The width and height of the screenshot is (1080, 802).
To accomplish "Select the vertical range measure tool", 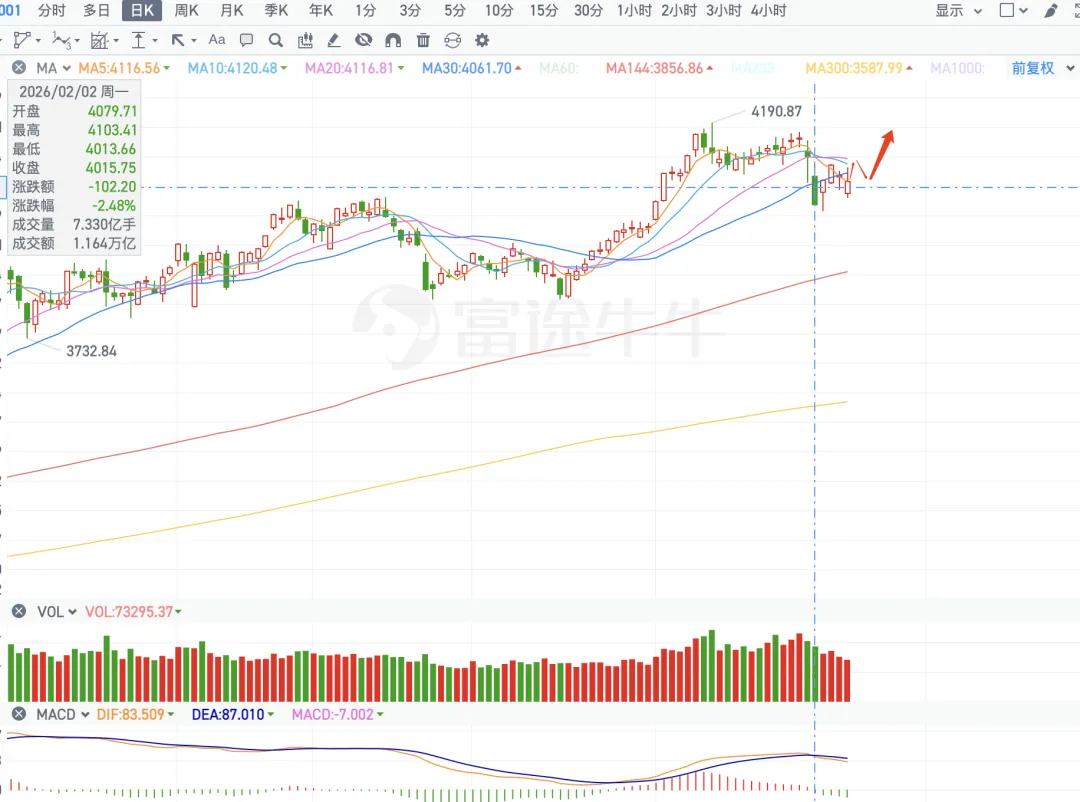I will pos(138,40).
